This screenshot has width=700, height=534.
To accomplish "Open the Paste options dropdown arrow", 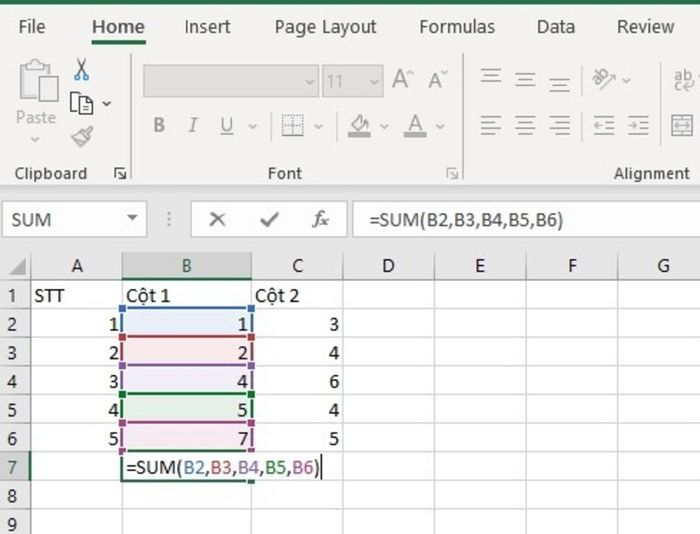I will pyautogui.click(x=35, y=140).
